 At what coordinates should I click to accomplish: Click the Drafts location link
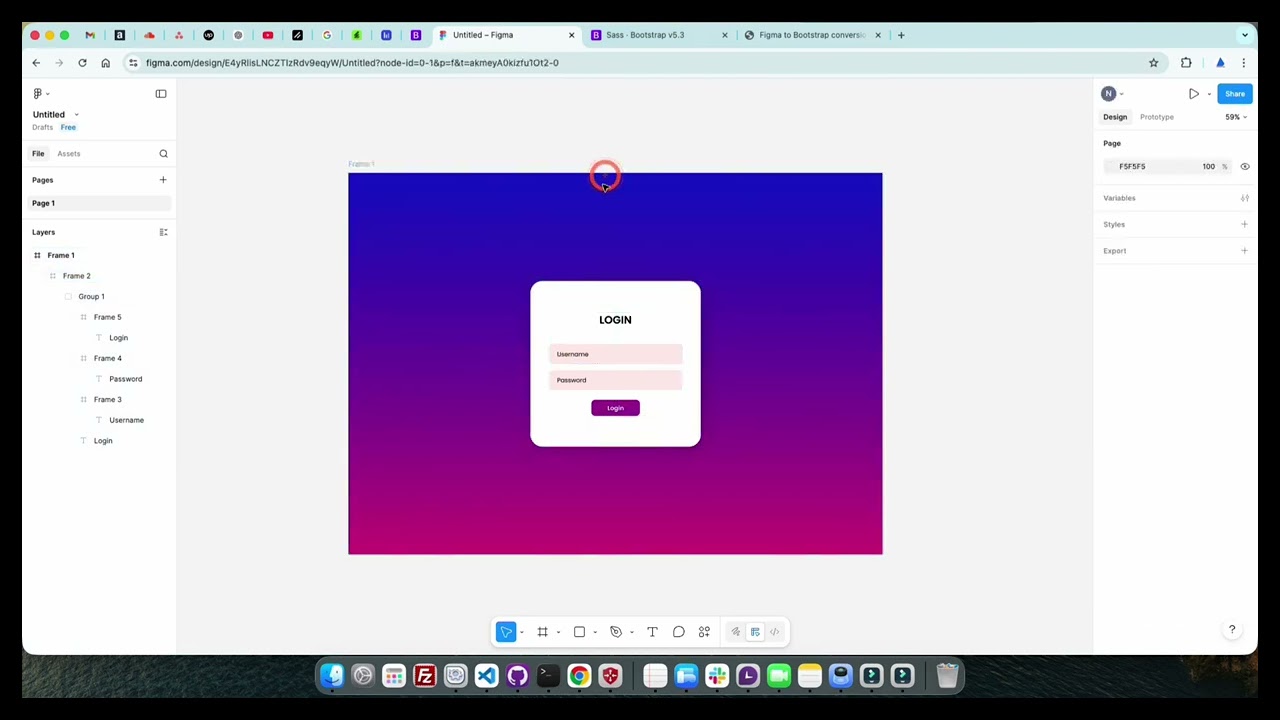42,127
